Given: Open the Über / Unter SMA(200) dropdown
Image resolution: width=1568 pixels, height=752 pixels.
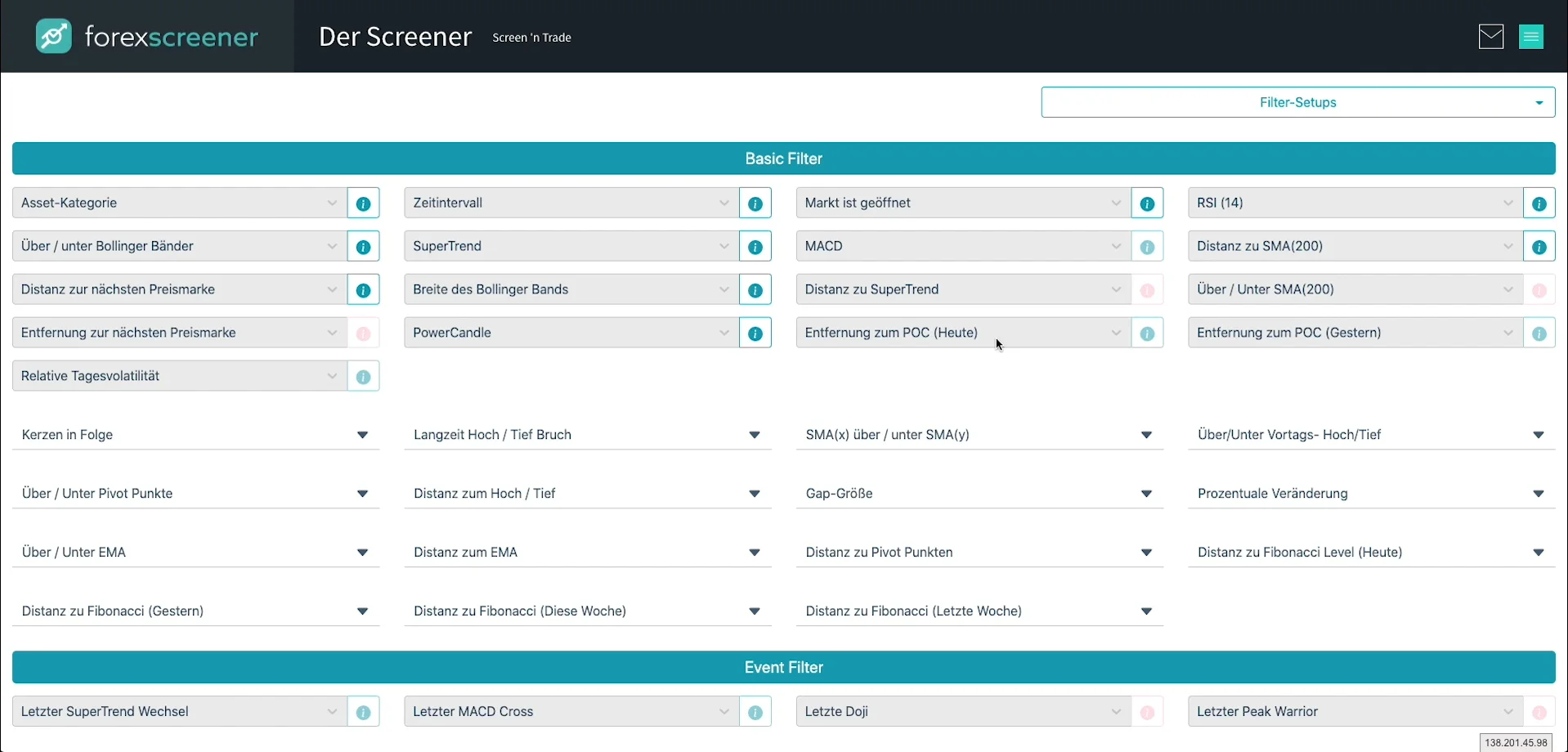Looking at the screenshot, I should 1355,289.
